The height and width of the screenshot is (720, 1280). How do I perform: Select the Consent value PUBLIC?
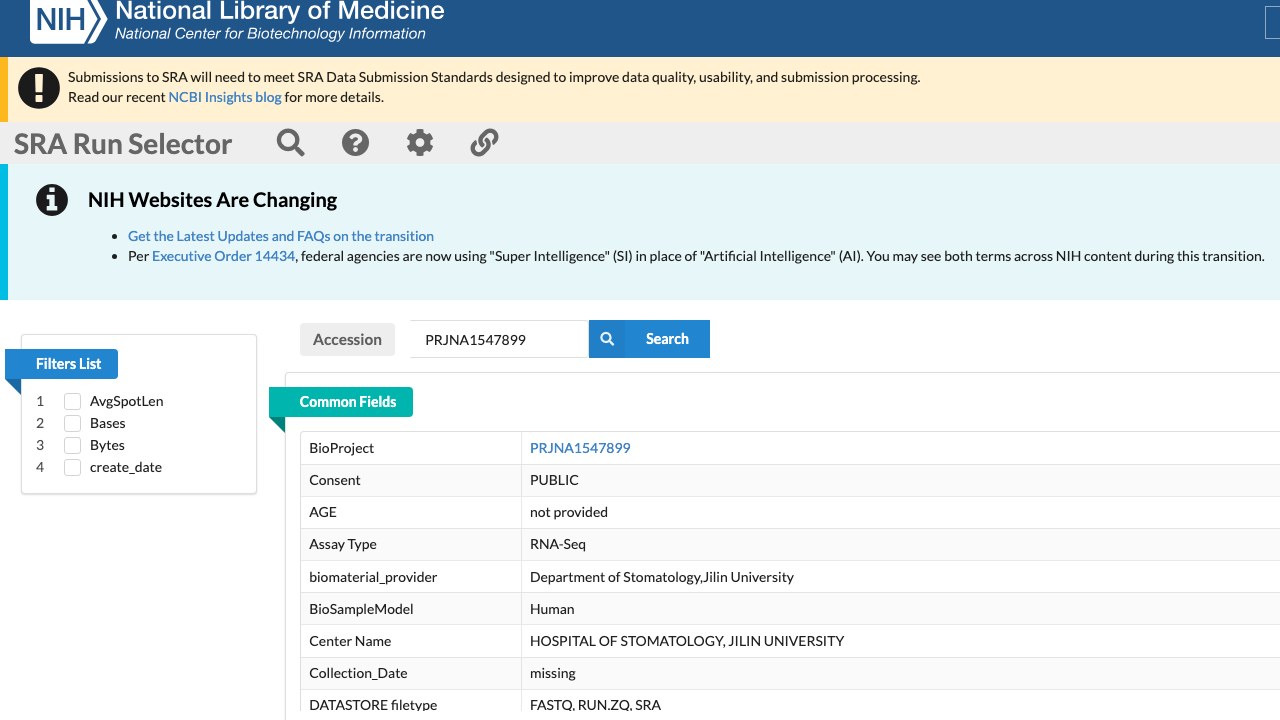554,480
